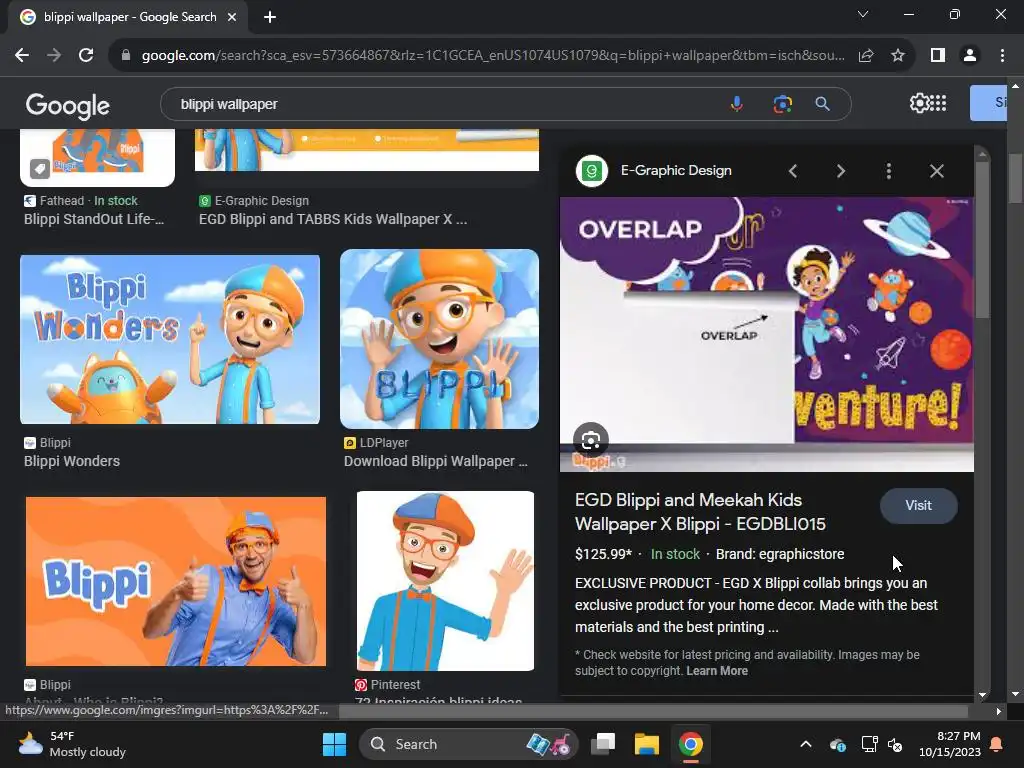The image size is (1024, 768).
Task: Open the Windows Start menu
Action: click(x=334, y=744)
